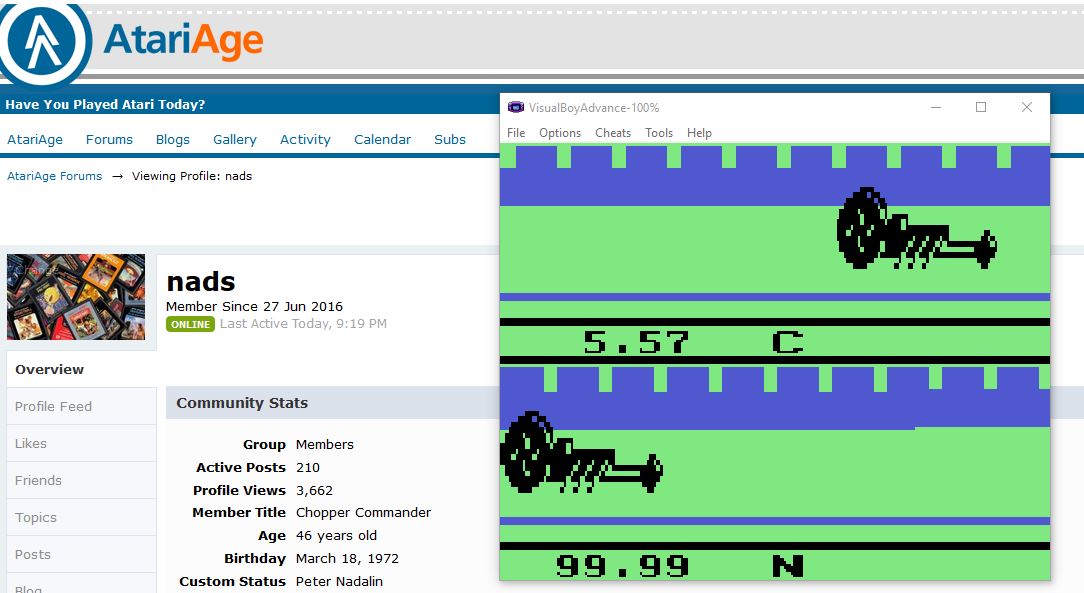Click the Group value Members
Viewport: 1084px width, 593px height.
pos(325,444)
